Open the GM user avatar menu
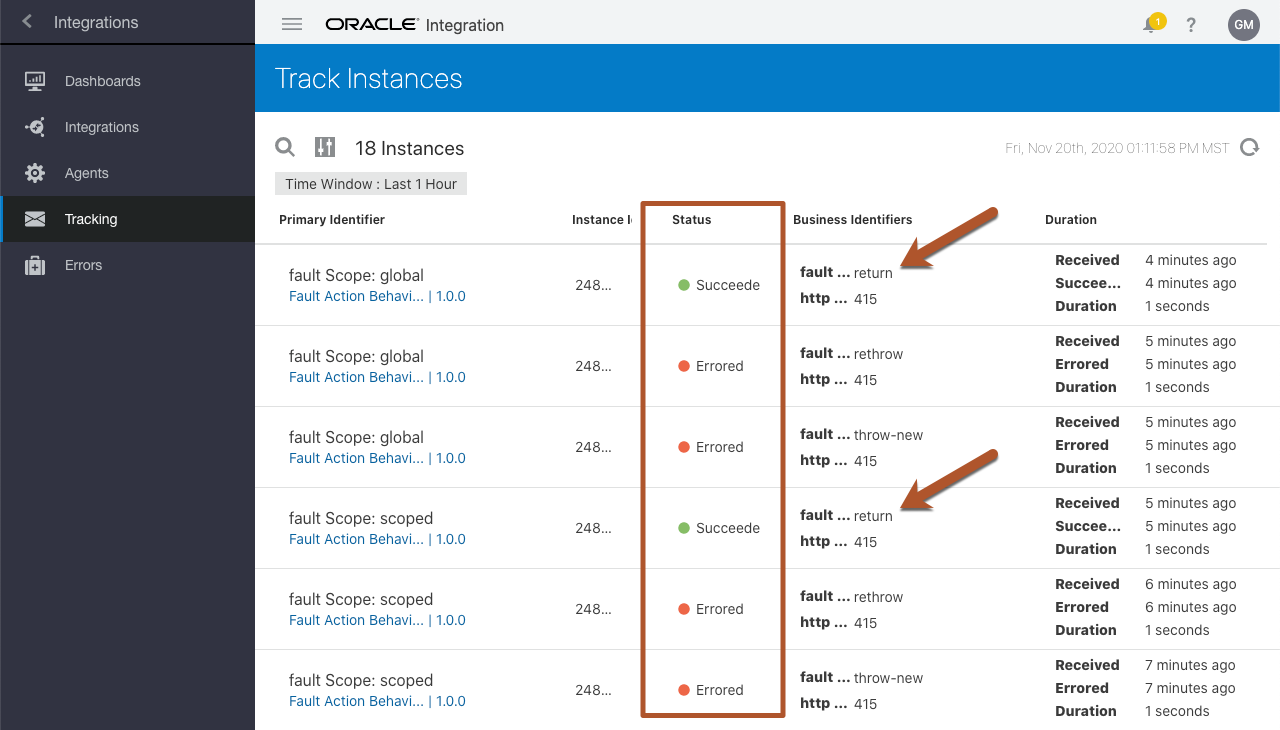1280x730 pixels. (x=1243, y=25)
